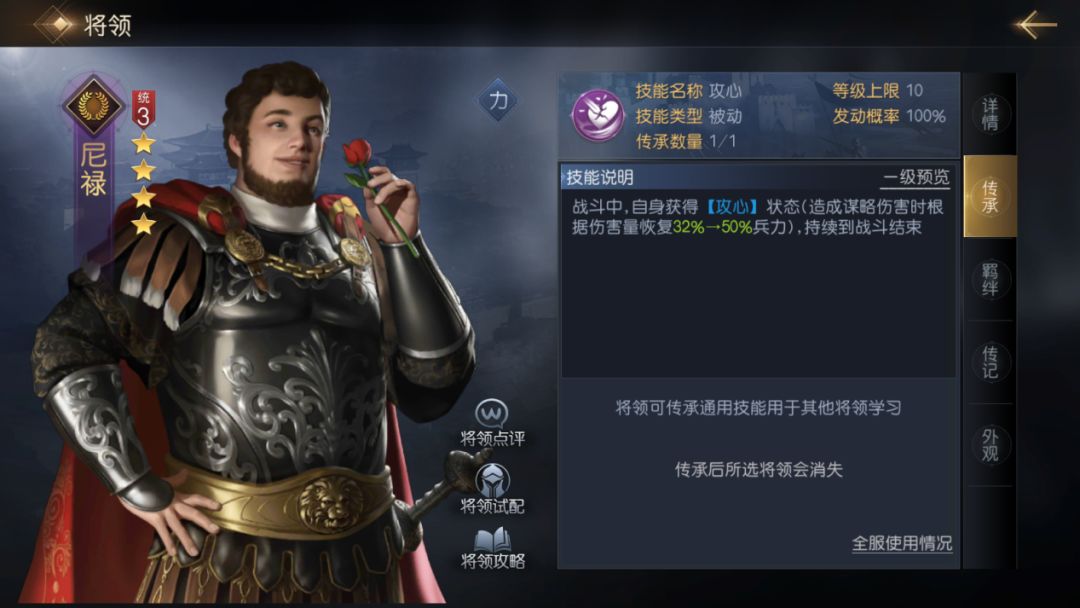Tap the red 统 3 badge

[x=143, y=109]
